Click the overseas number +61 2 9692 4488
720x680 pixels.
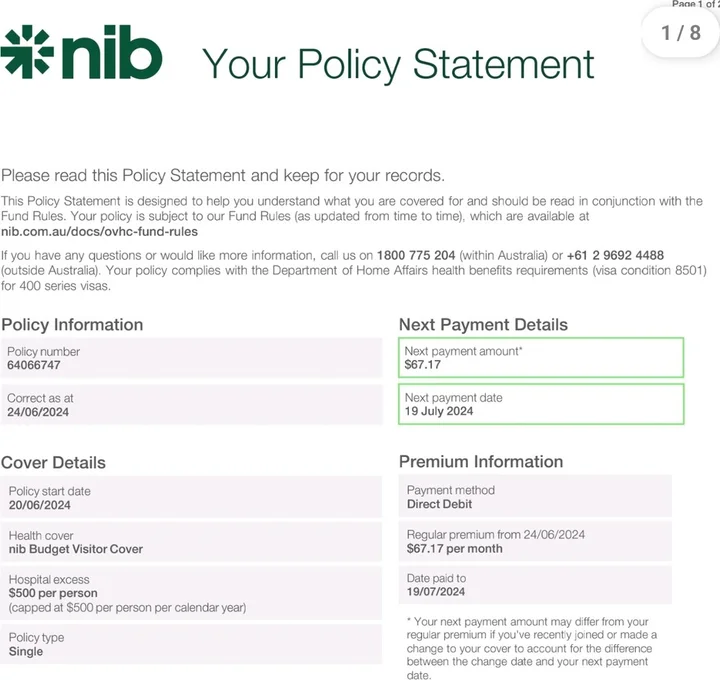[x=615, y=255]
